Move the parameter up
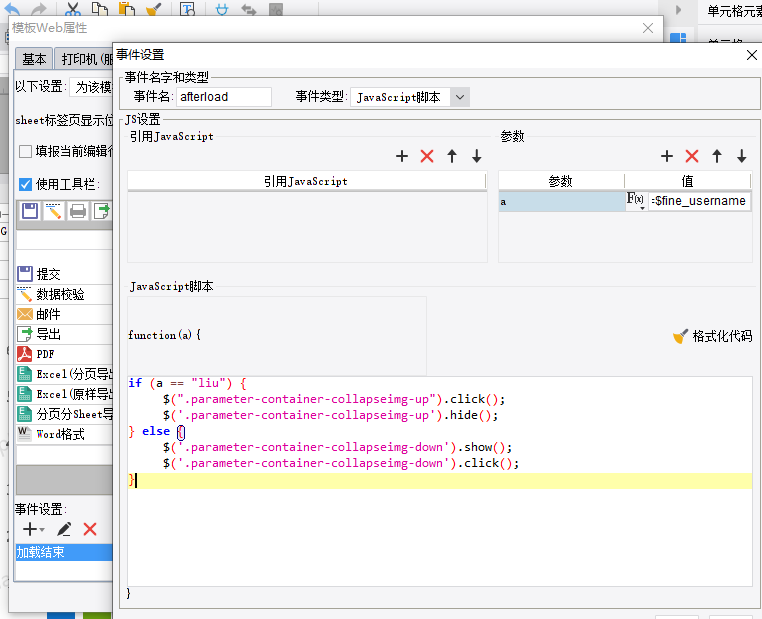Screen dimensions: 762x619 [717, 156]
